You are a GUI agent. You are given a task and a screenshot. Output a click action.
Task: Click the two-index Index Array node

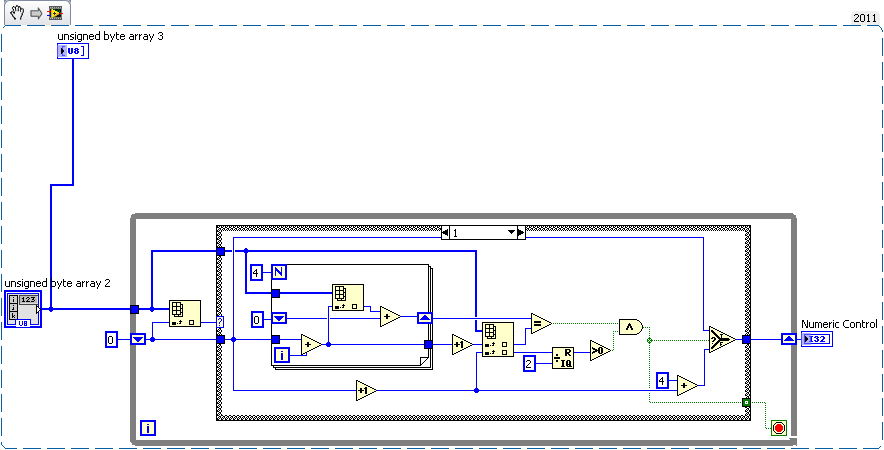498,339
